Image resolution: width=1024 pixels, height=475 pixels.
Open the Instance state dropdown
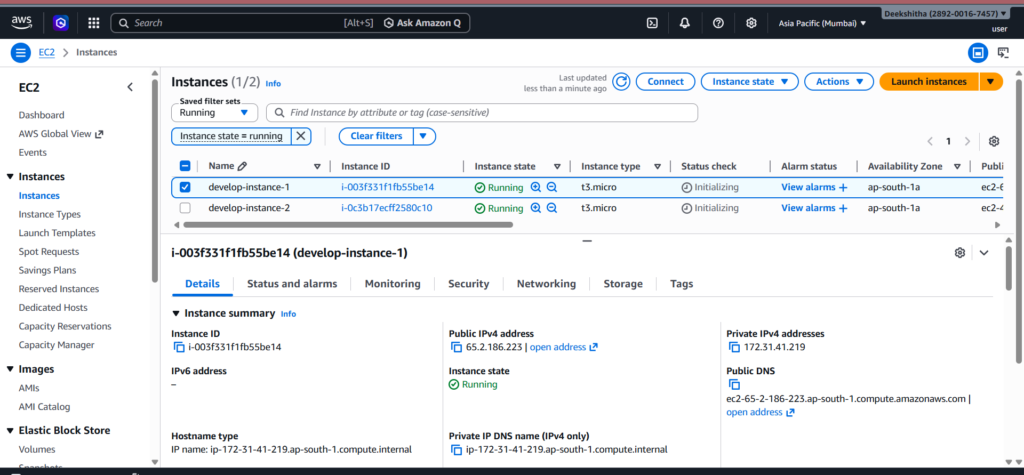[x=750, y=82]
